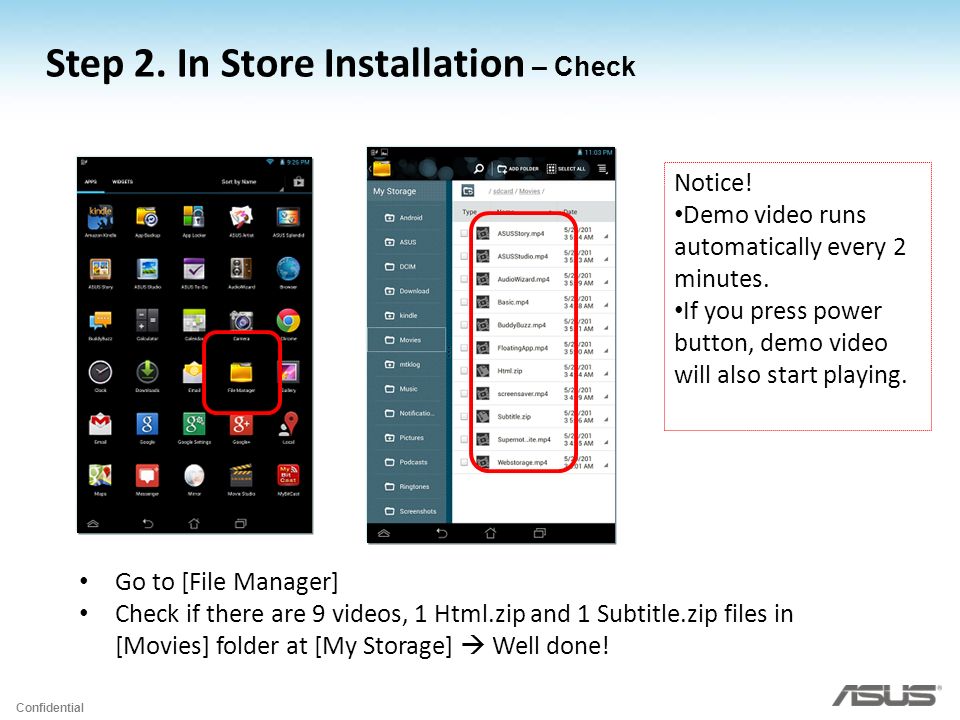Follow the Movies breadcrumb link
The width and height of the screenshot is (960, 720).
coord(530,192)
